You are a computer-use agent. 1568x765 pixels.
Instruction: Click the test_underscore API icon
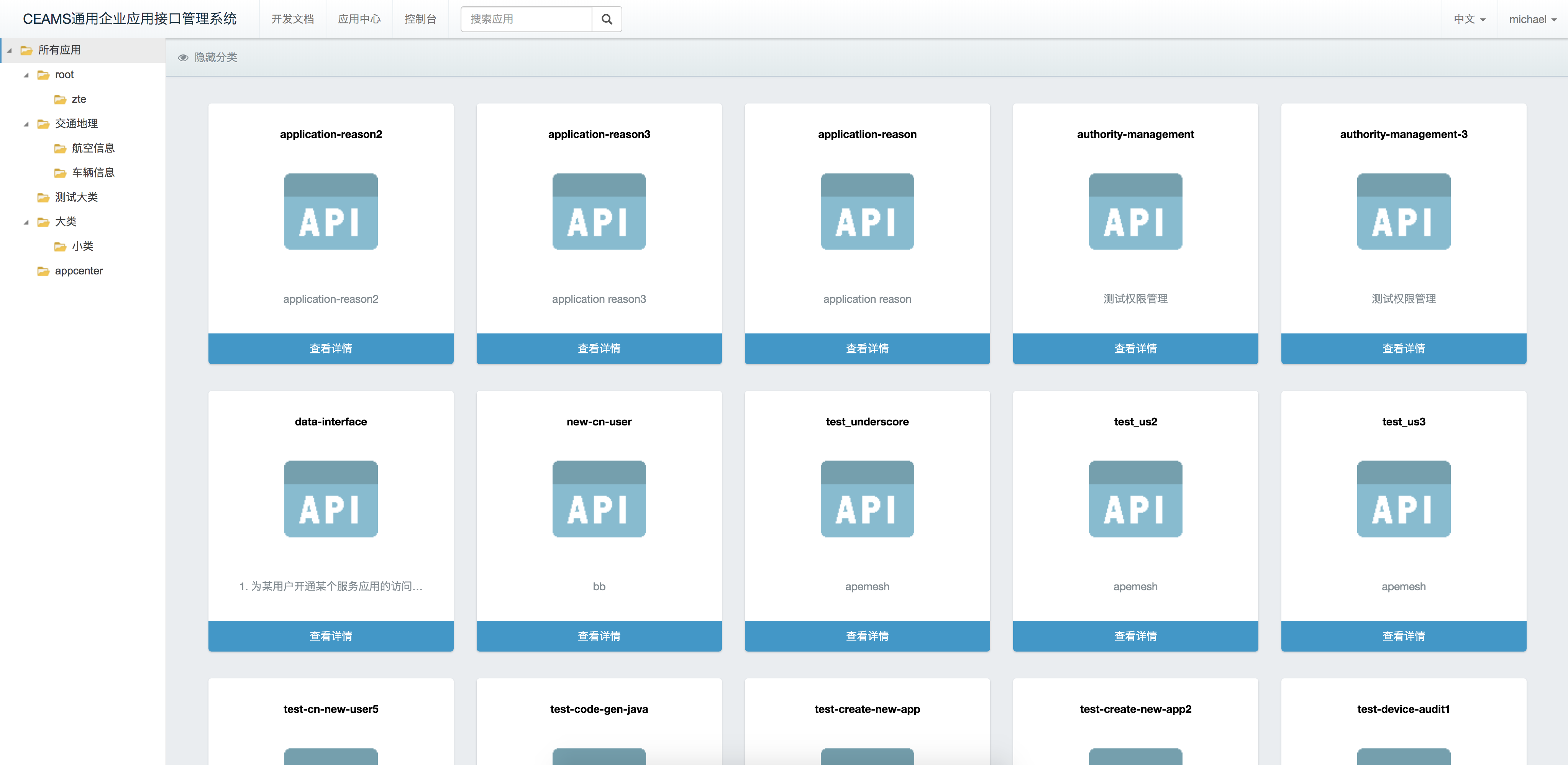point(867,499)
